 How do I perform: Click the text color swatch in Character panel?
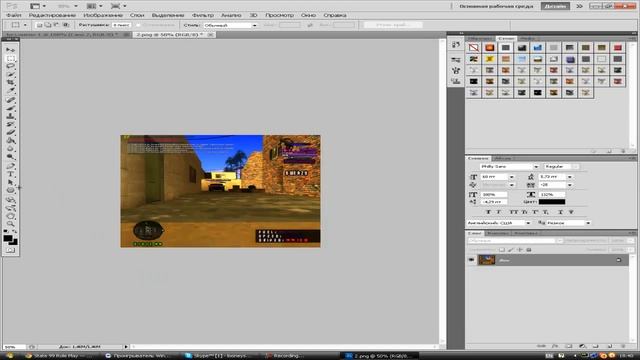(552, 202)
